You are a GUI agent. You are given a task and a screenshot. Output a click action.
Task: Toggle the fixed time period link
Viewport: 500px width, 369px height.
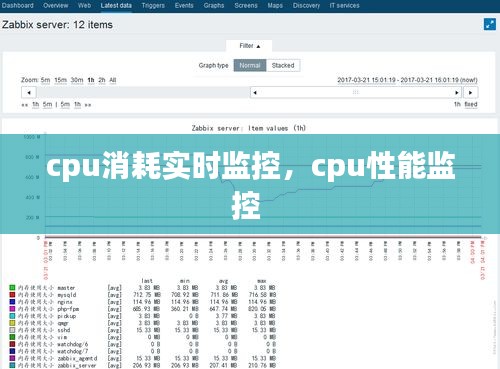click(471, 104)
